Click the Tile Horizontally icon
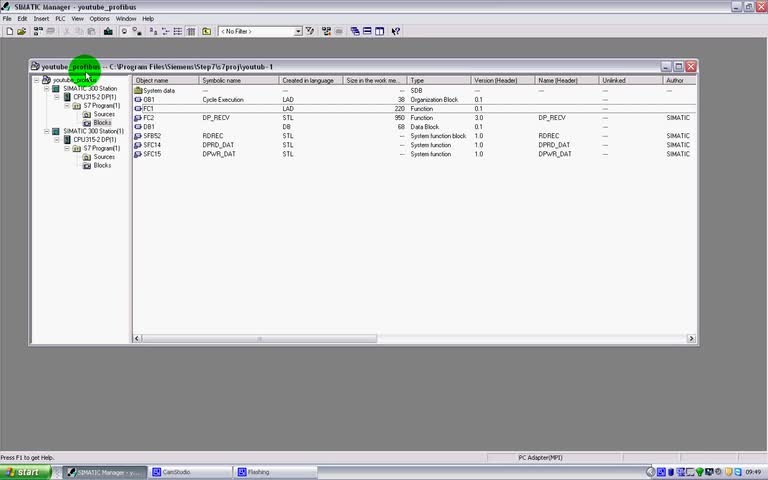The height and width of the screenshot is (480, 768). point(367,31)
